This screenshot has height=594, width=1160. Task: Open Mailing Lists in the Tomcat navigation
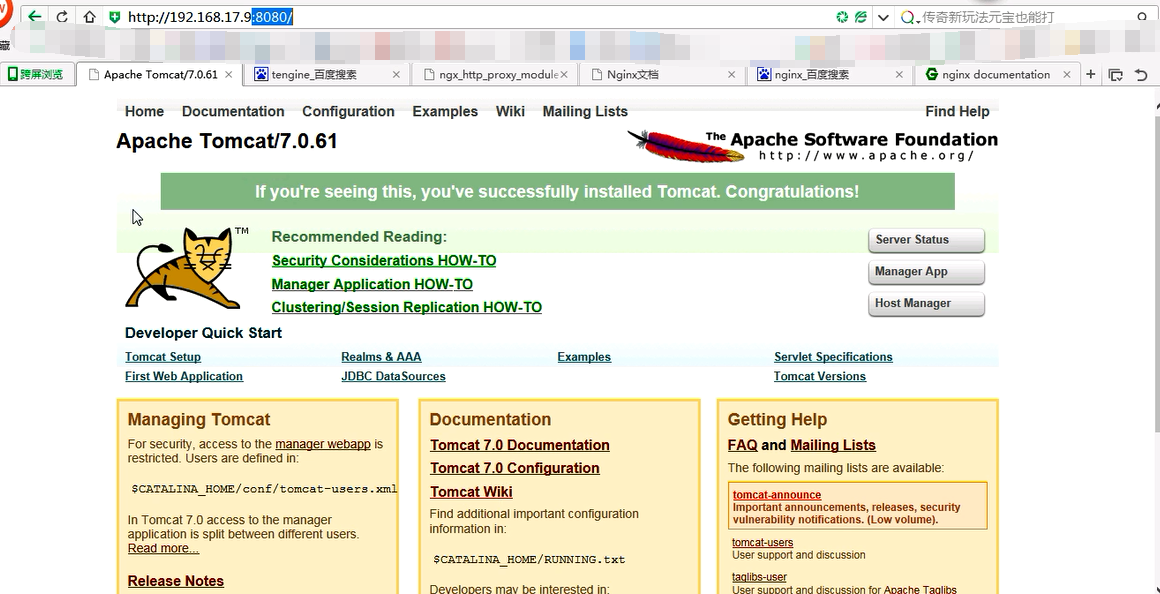click(x=585, y=111)
